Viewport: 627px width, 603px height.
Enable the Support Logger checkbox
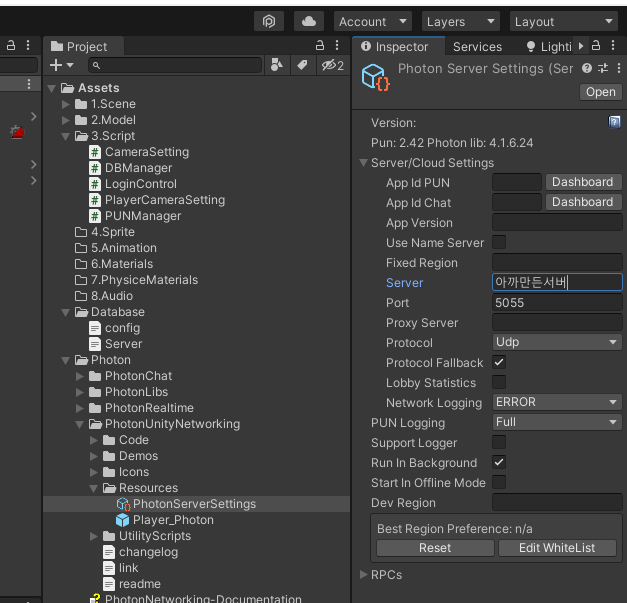click(x=499, y=442)
